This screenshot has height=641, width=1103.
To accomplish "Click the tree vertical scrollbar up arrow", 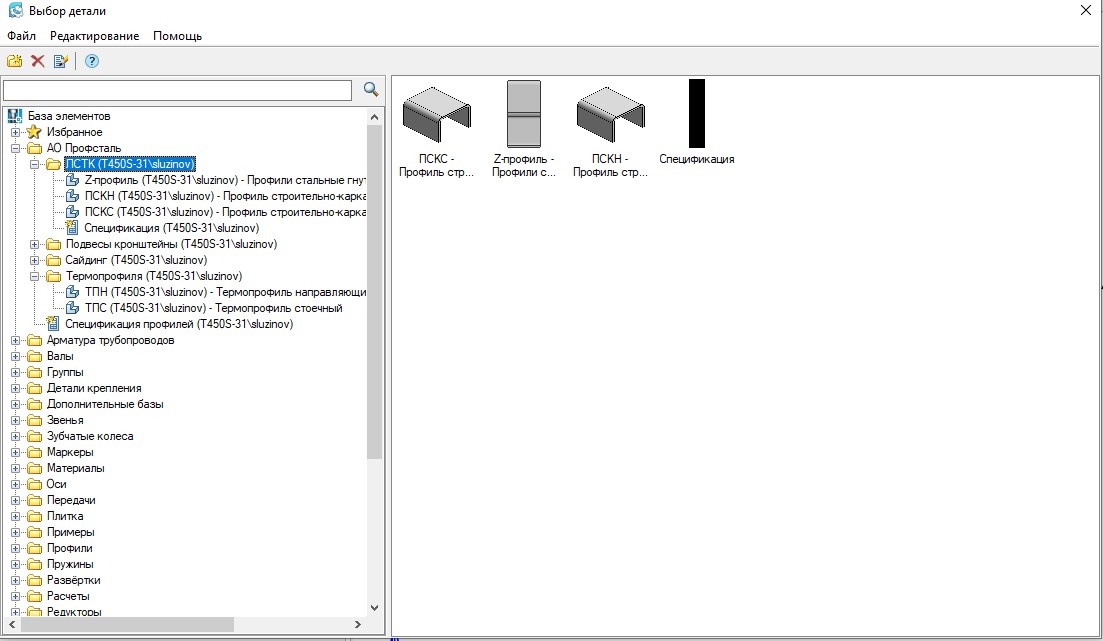I will click(x=374, y=117).
